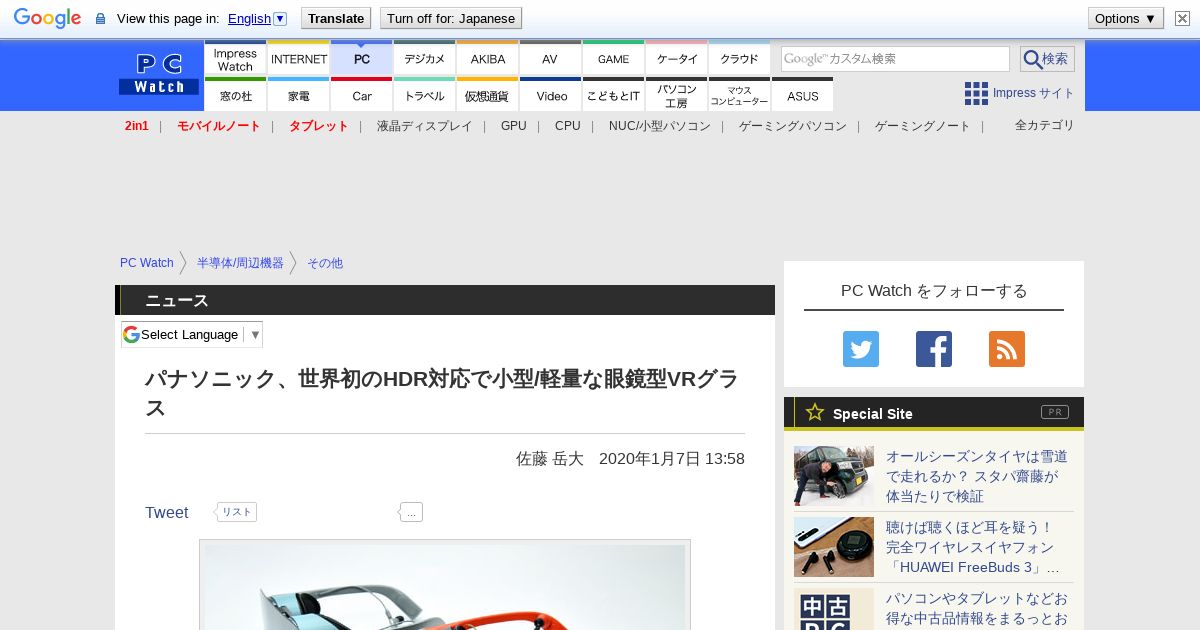This screenshot has width=1200, height=630.
Task: Open the ASUS tab
Action: pos(803,95)
